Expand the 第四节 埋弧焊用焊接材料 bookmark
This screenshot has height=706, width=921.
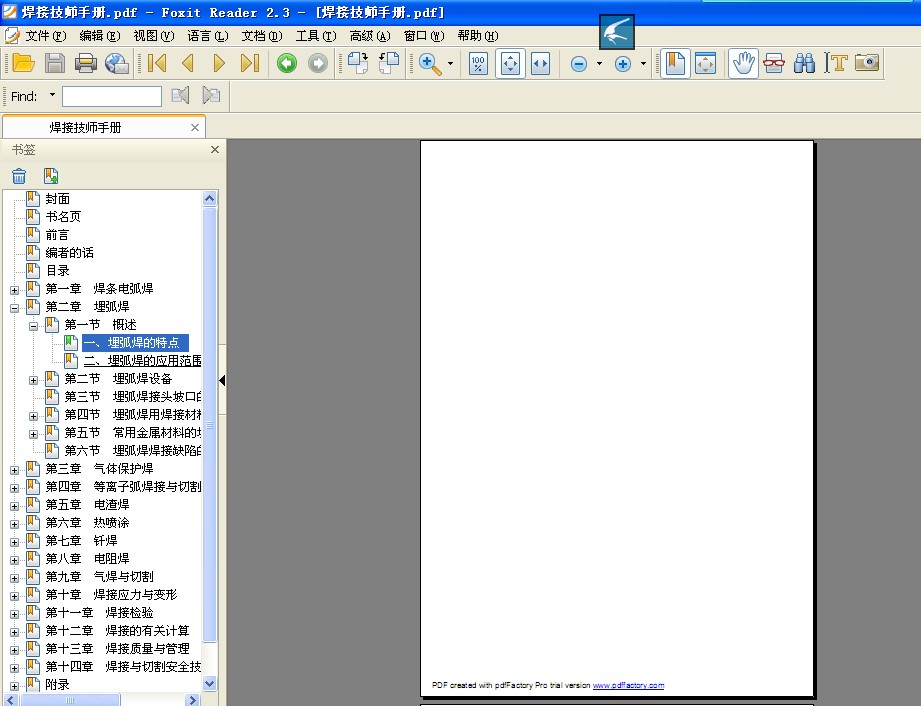(x=33, y=416)
